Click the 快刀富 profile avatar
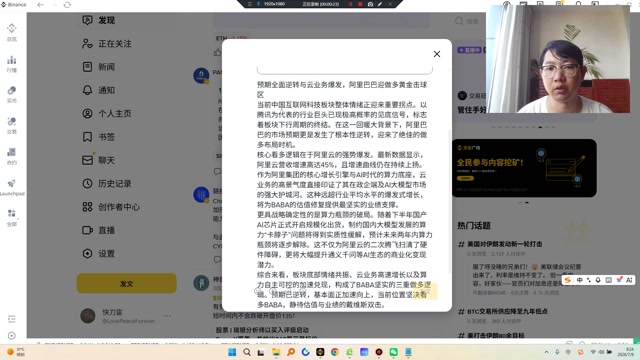 [88, 316]
